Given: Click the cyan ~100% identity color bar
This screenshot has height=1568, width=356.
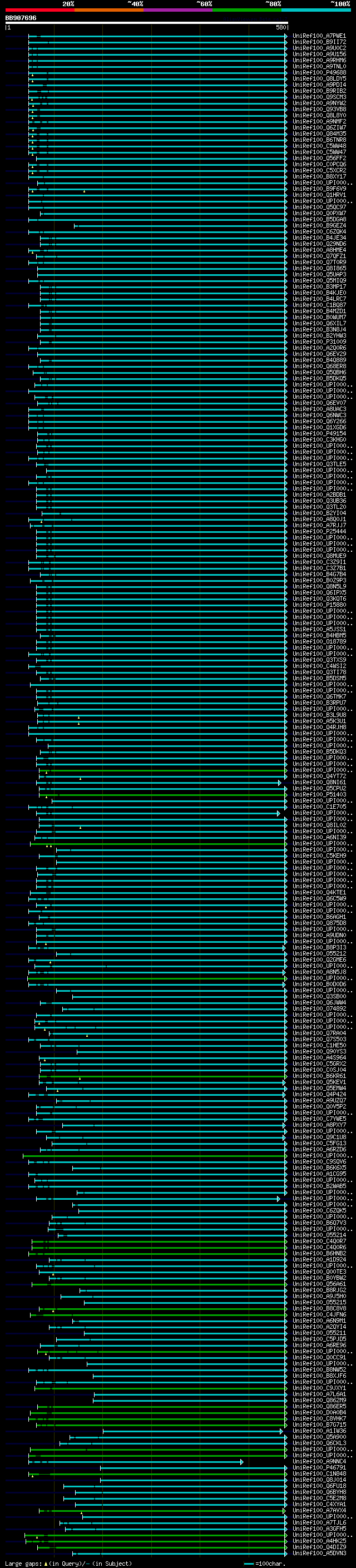Looking at the screenshot, I should click(316, 10).
